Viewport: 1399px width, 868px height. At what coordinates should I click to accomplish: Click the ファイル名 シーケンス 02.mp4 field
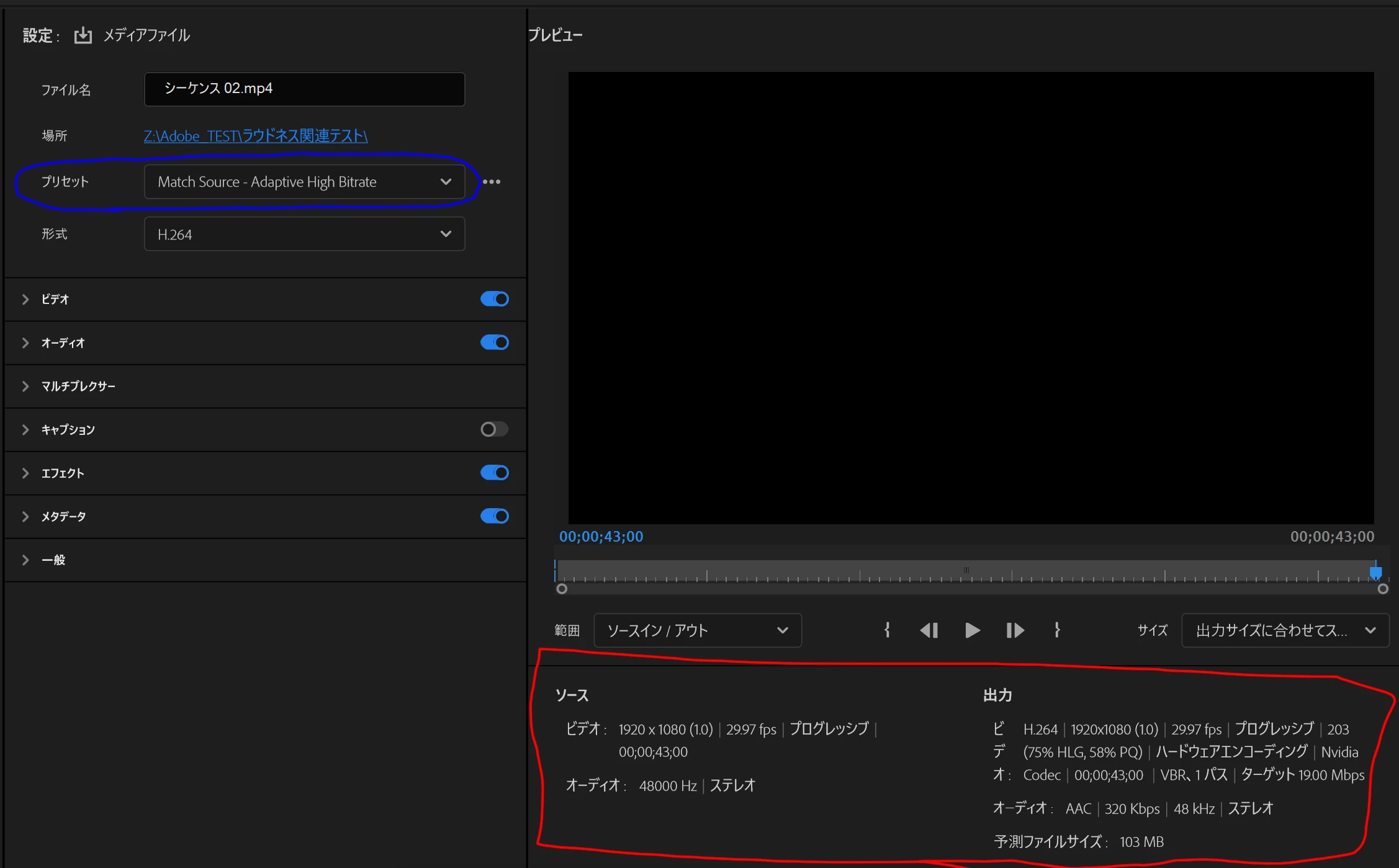coord(304,89)
